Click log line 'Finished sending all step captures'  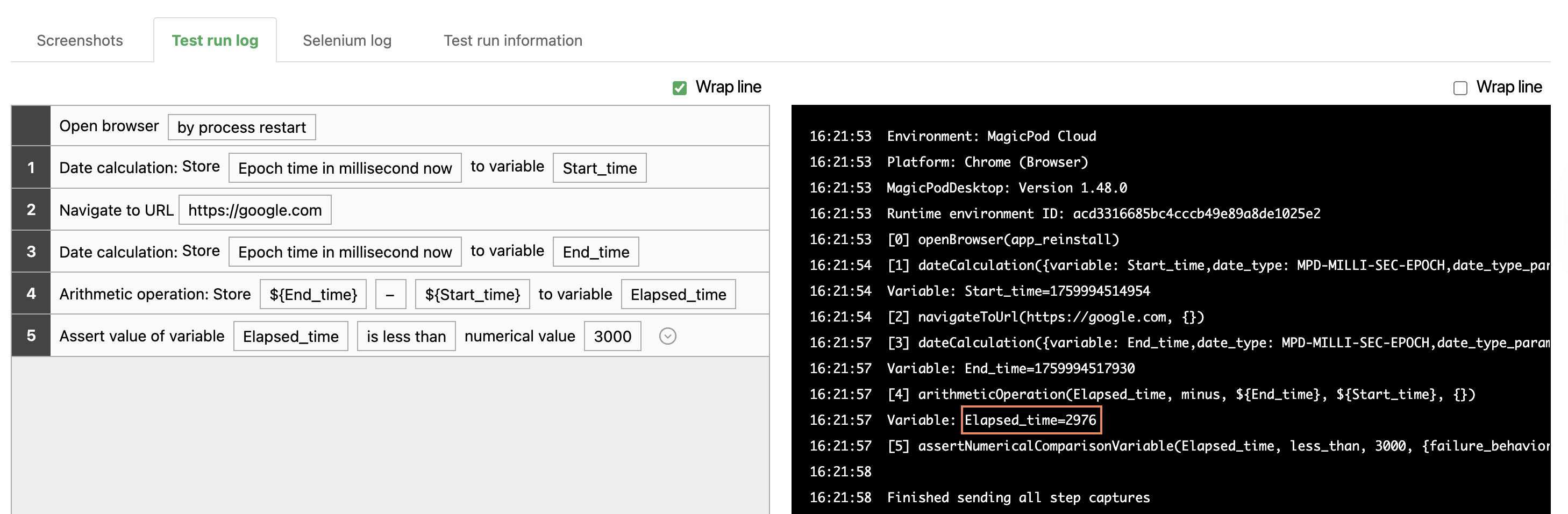point(1018,497)
